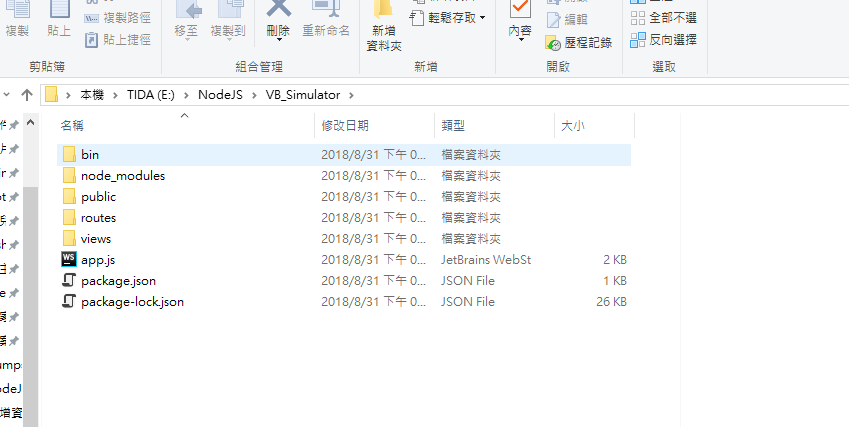
Task: Click the 貼上捷徑 paste shortcut icon
Action: [x=92, y=40]
